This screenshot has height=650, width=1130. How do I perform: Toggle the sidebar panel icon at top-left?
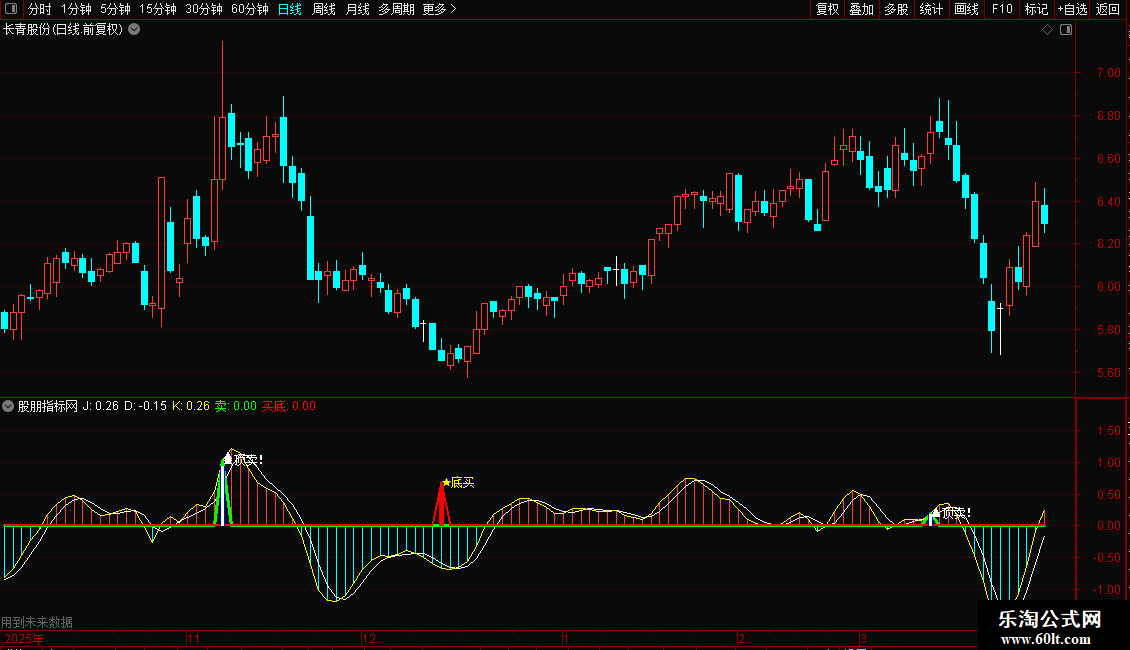(11, 9)
